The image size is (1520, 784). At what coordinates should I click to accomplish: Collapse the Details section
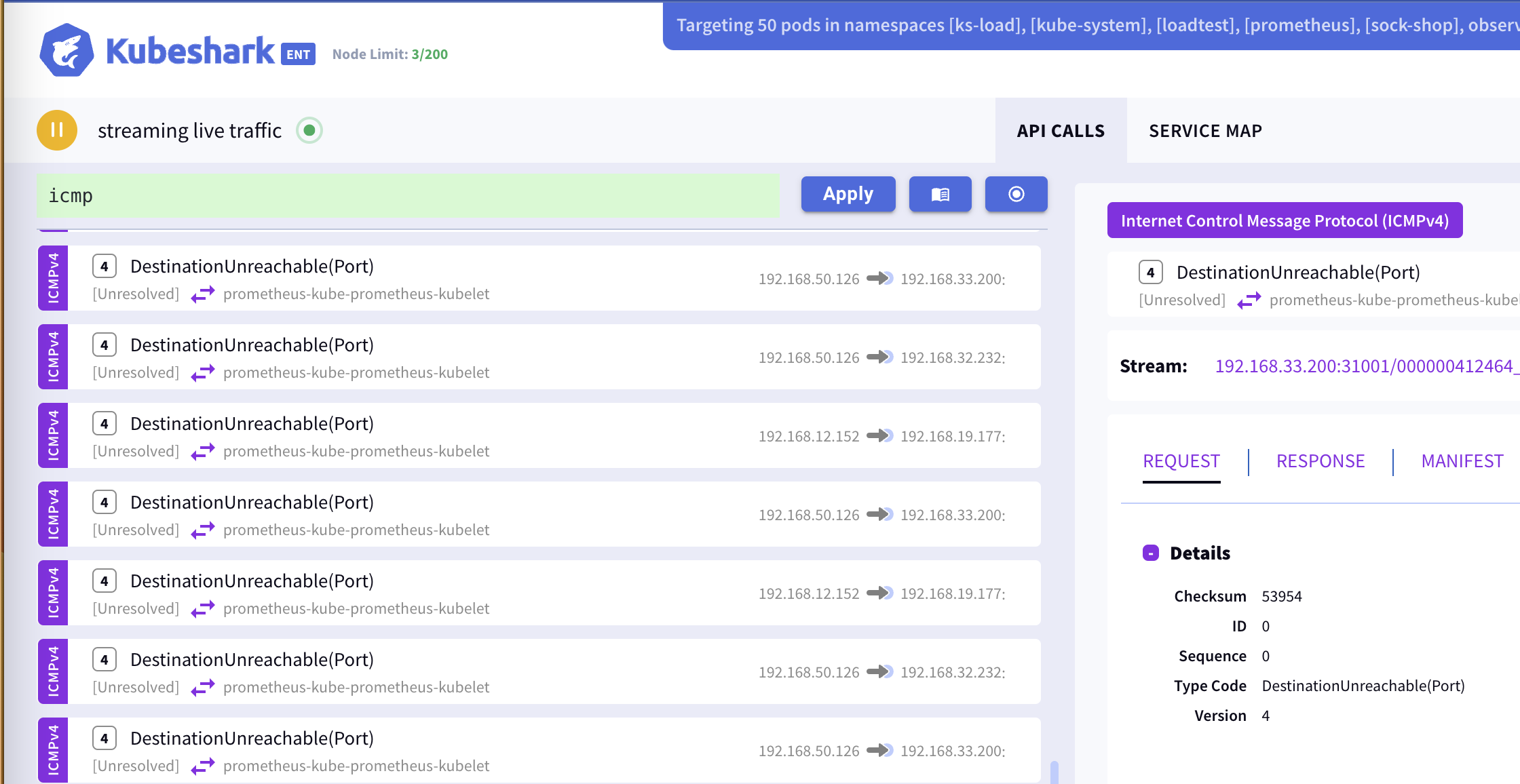pos(1151,553)
